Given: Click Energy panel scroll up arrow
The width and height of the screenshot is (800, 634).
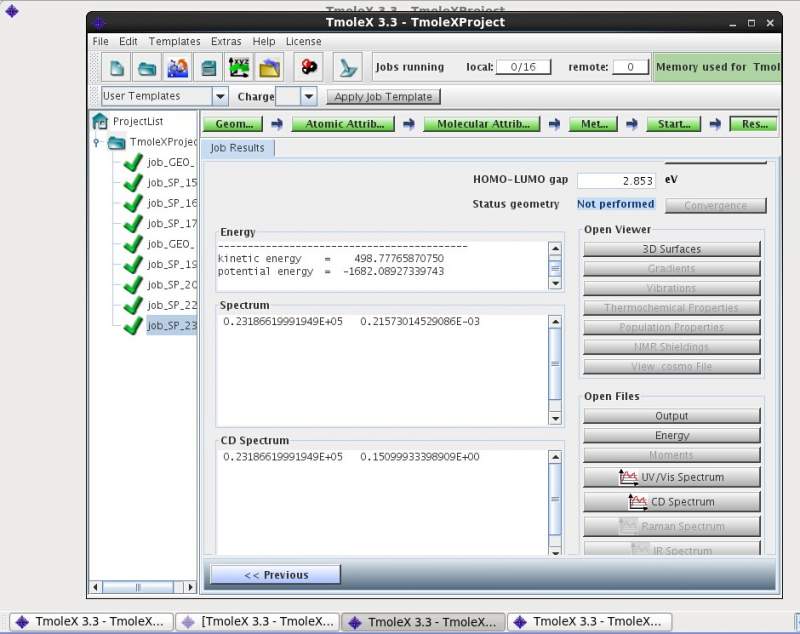Looking at the screenshot, I should point(555,248).
